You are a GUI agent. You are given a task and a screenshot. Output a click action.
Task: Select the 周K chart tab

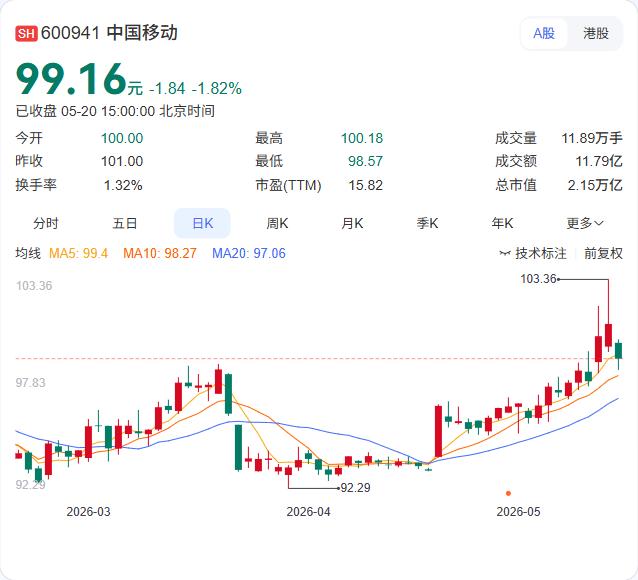coord(277,223)
